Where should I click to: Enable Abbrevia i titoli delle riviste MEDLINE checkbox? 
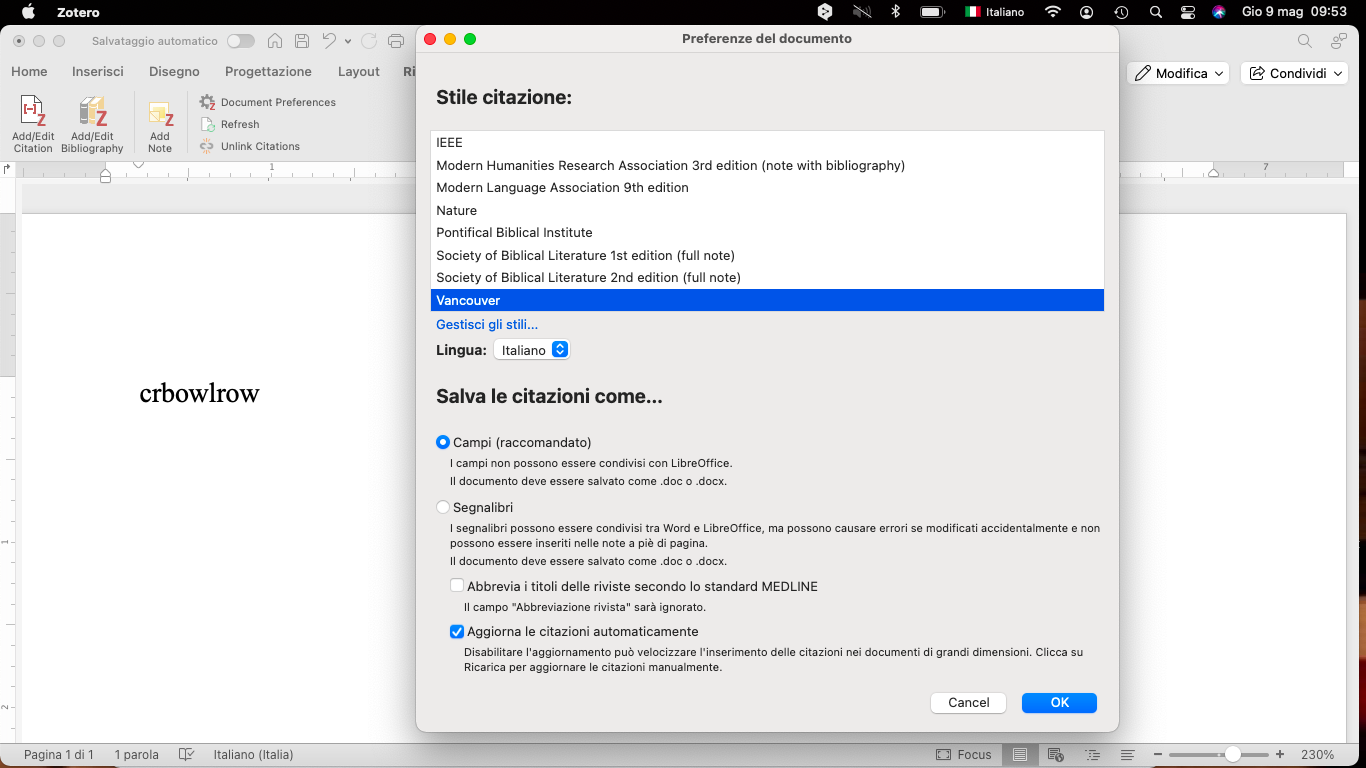tap(457, 586)
